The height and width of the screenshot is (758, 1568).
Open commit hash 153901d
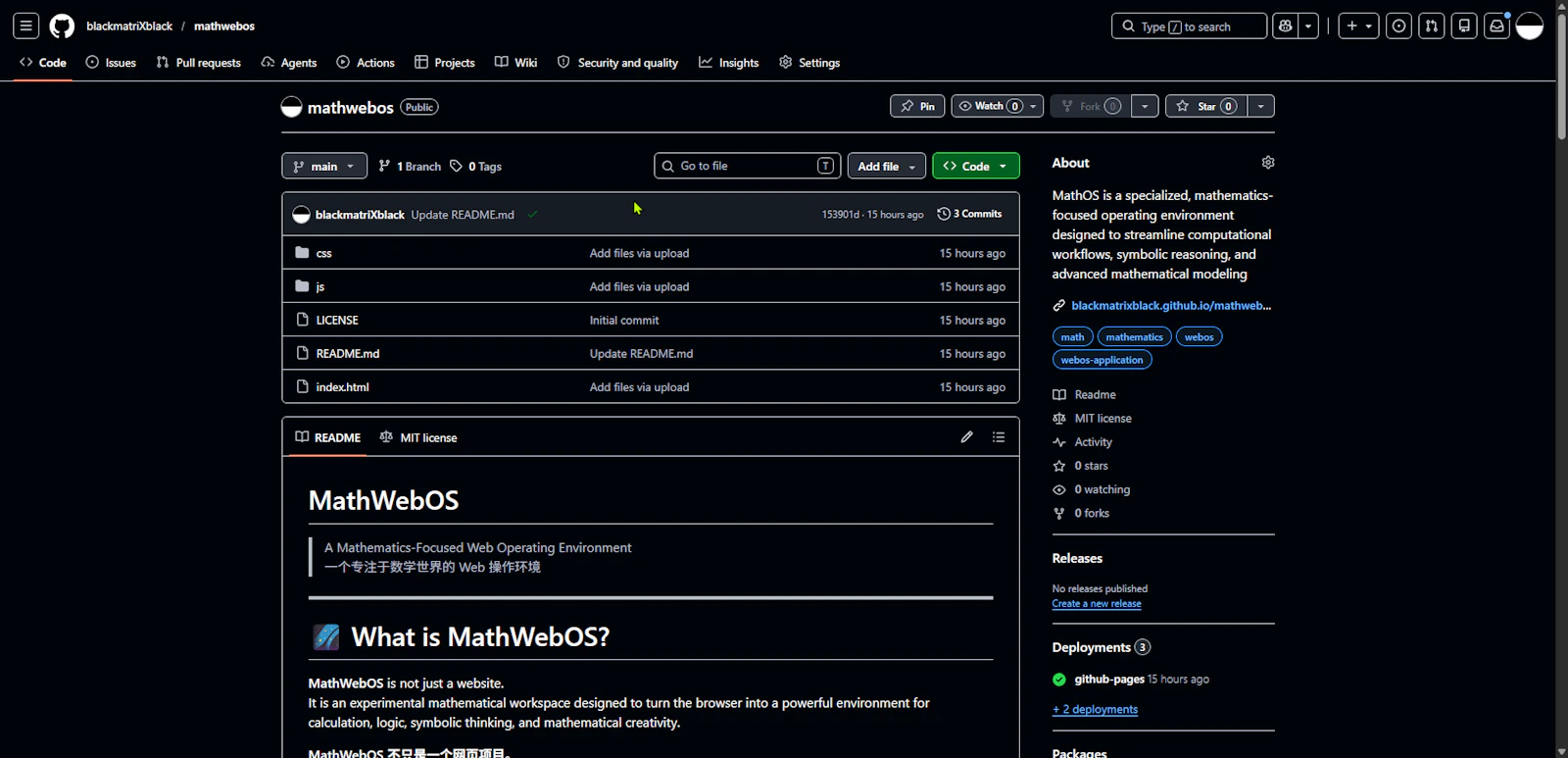click(840, 215)
